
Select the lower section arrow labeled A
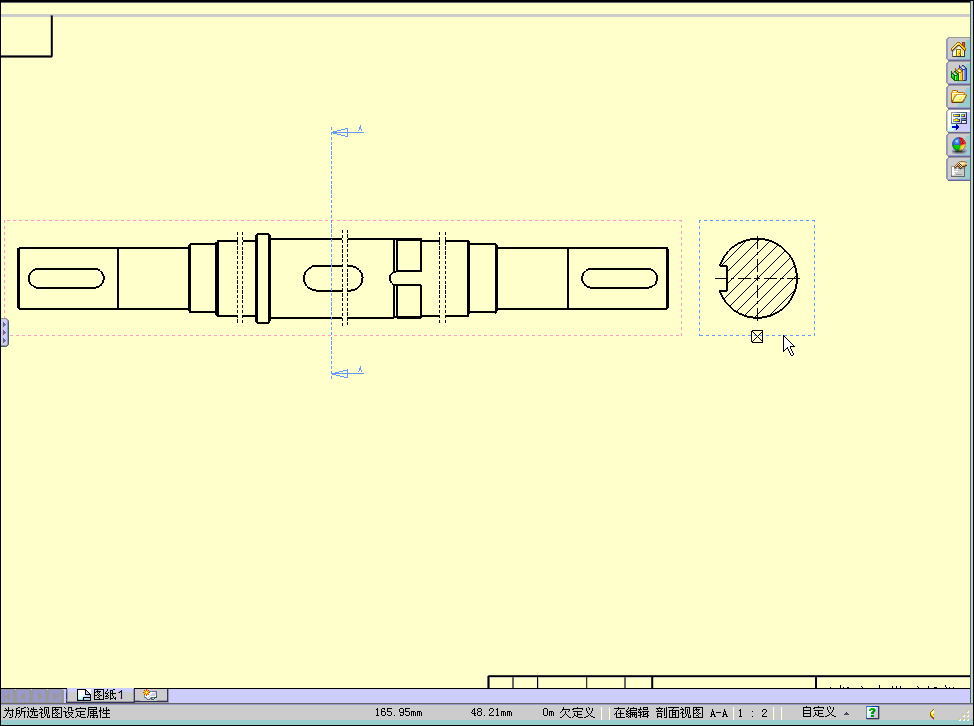coord(348,373)
